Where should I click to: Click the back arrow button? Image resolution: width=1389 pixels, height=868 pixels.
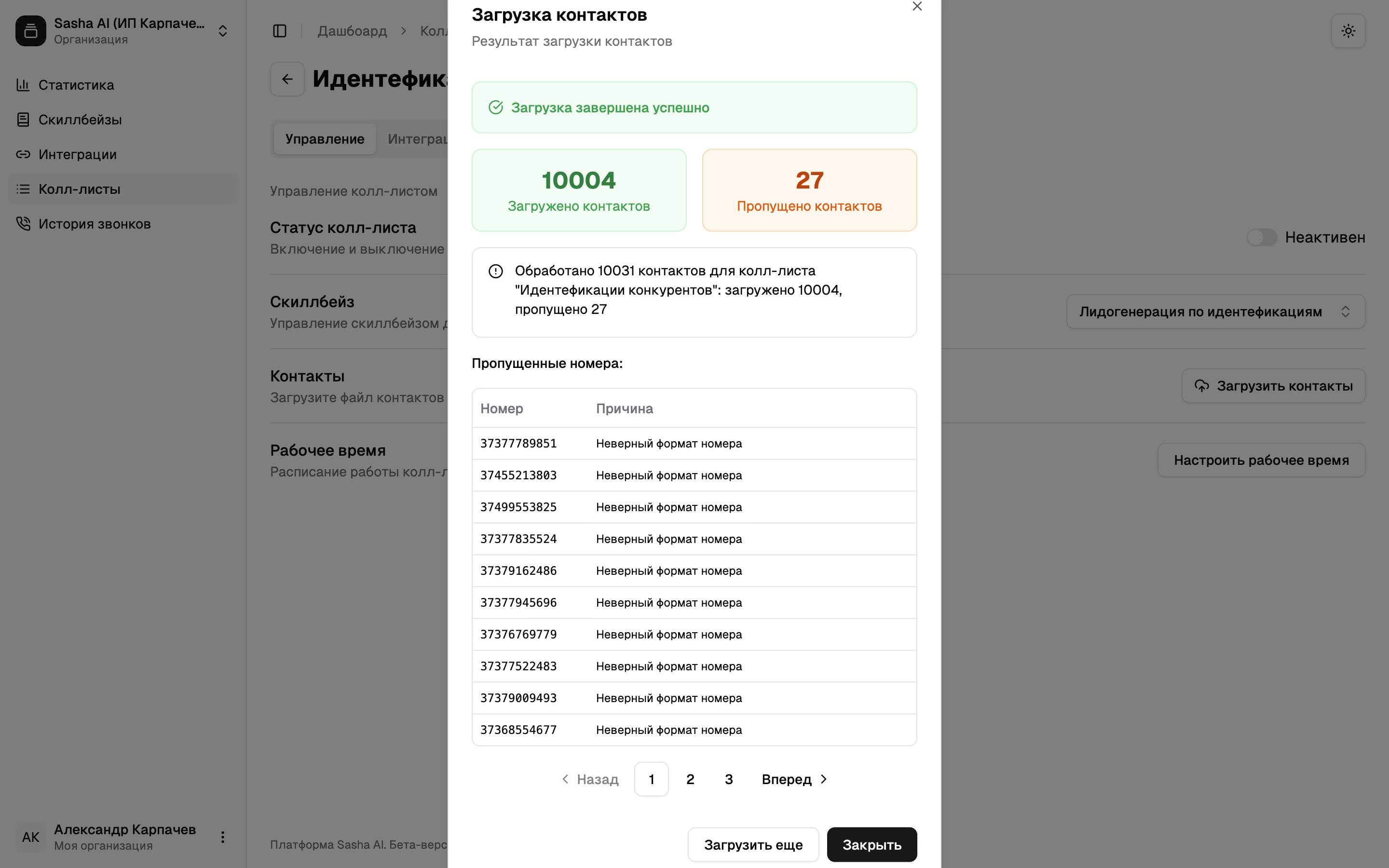[287, 79]
